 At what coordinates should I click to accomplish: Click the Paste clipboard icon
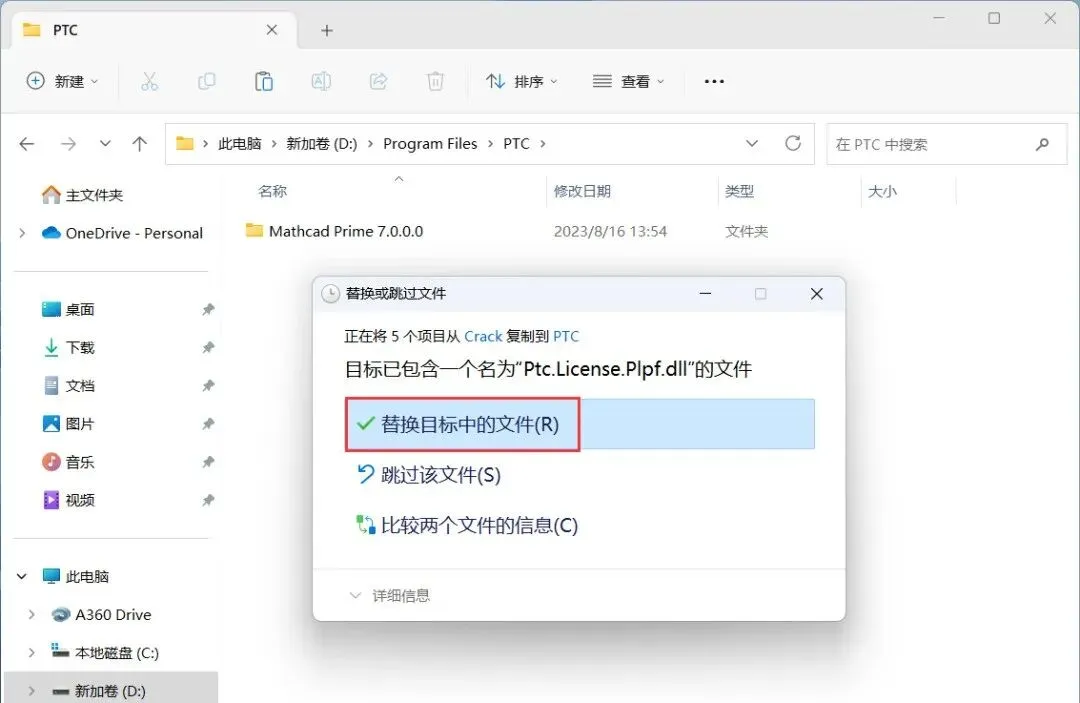tap(264, 81)
